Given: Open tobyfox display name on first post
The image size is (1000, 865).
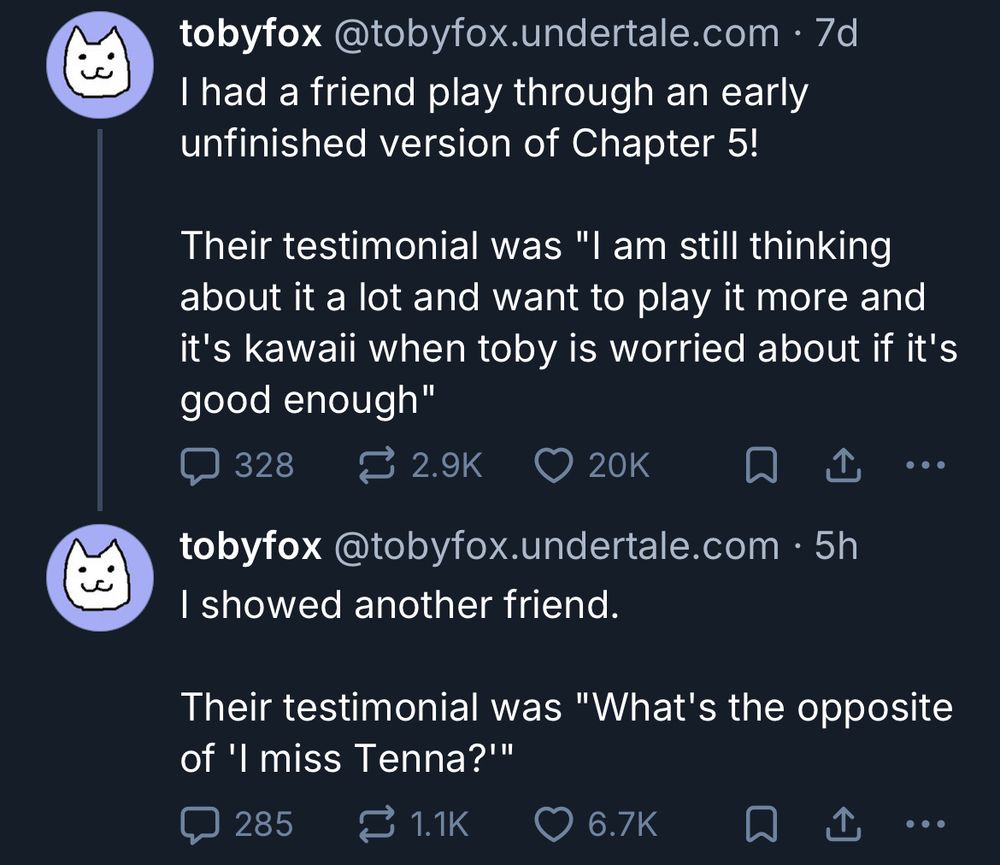Looking at the screenshot, I should [250, 34].
